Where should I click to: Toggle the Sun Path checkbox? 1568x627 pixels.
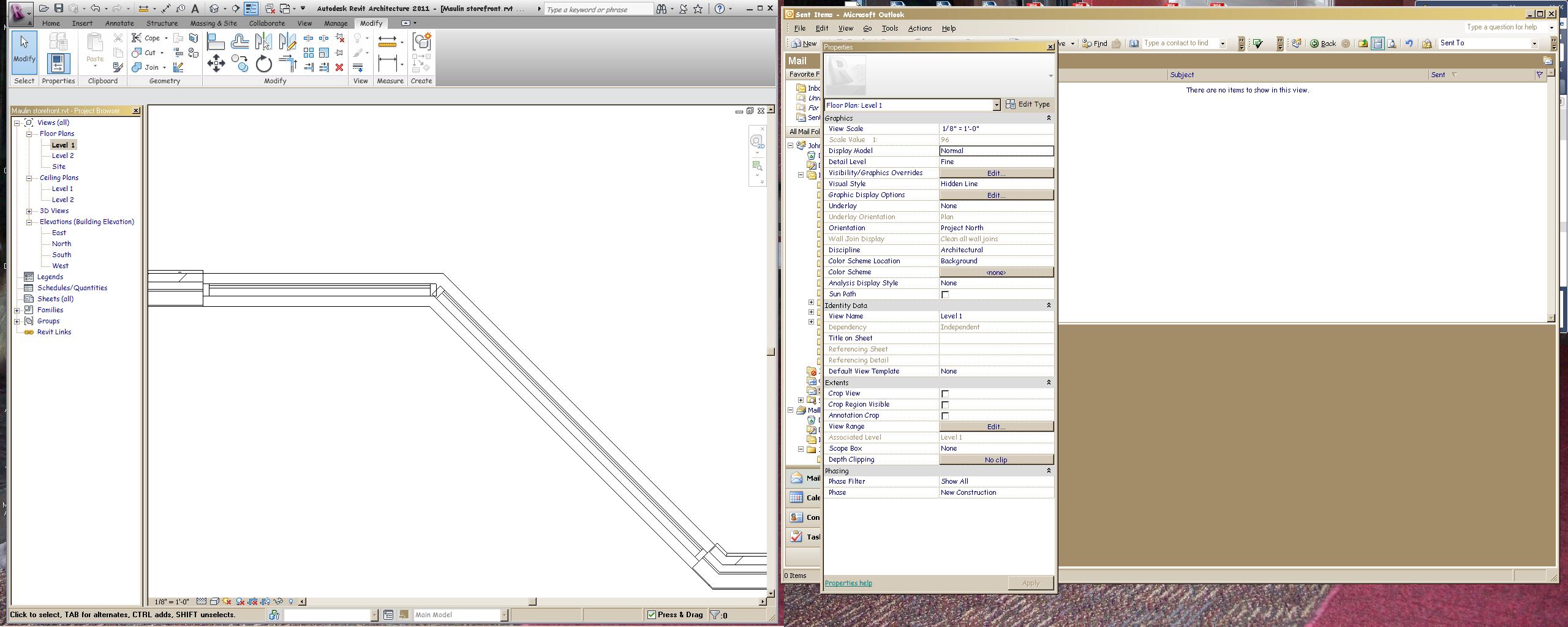(x=945, y=295)
